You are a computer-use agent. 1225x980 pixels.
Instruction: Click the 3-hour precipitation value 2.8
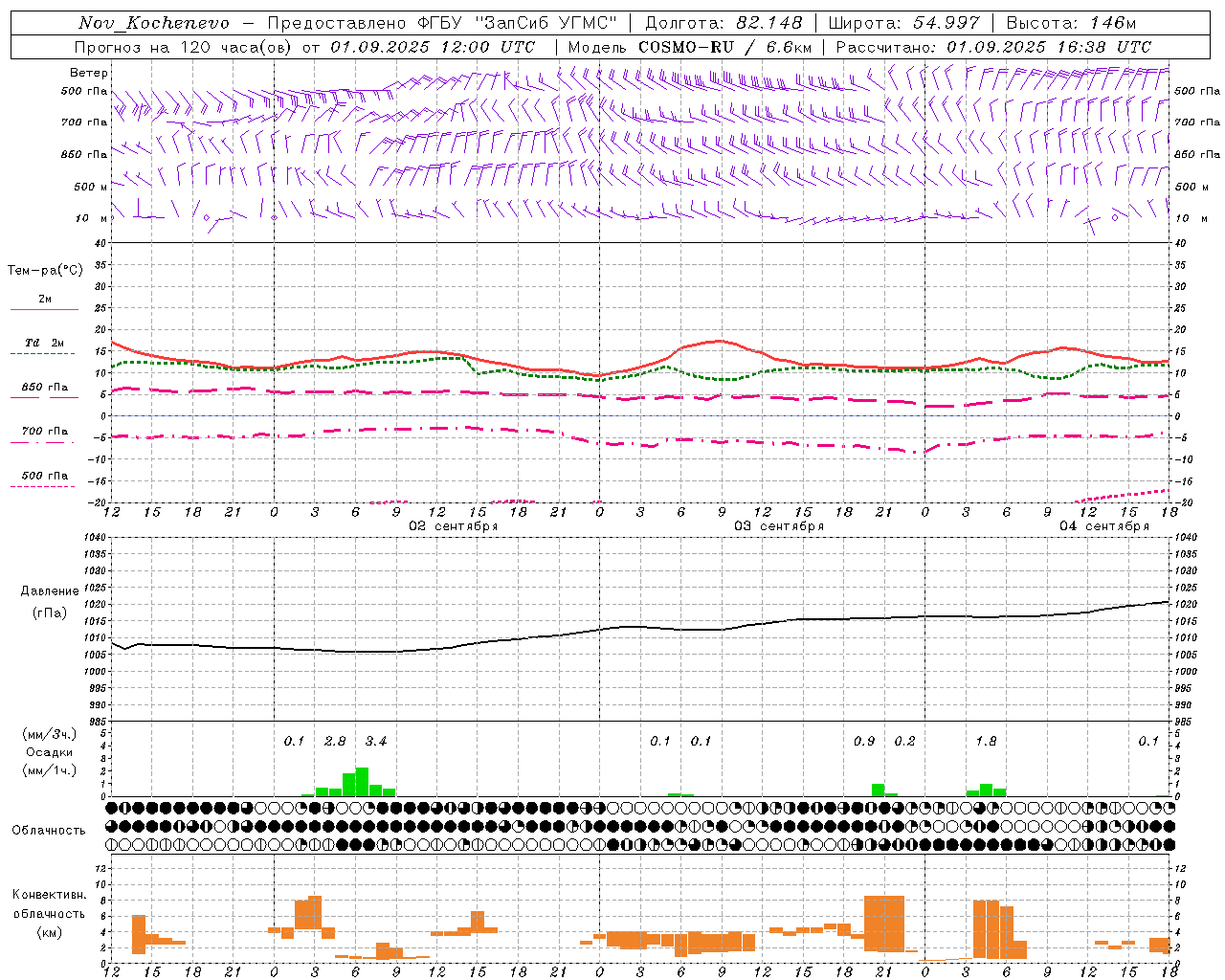point(335,742)
